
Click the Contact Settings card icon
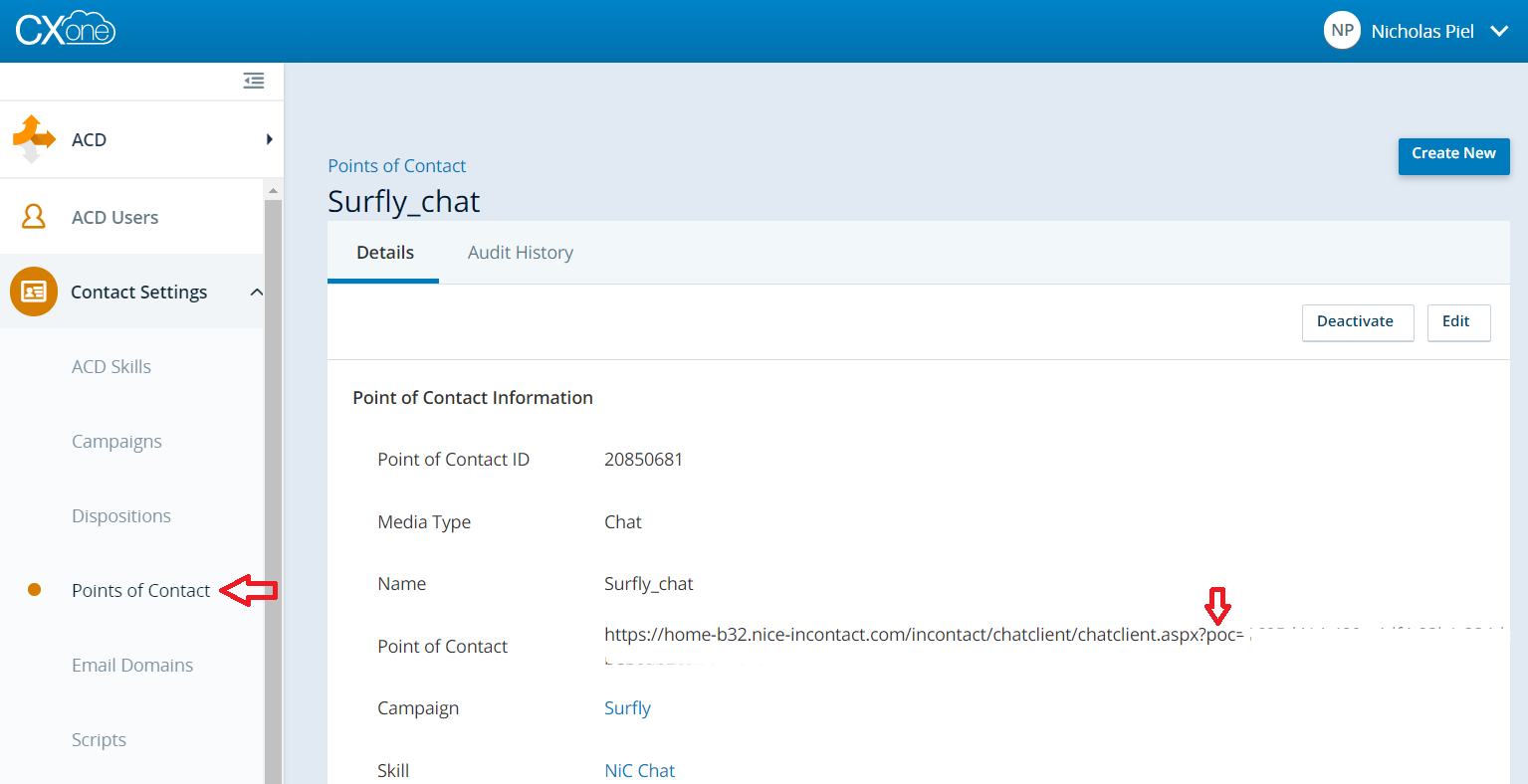pyautogui.click(x=34, y=292)
